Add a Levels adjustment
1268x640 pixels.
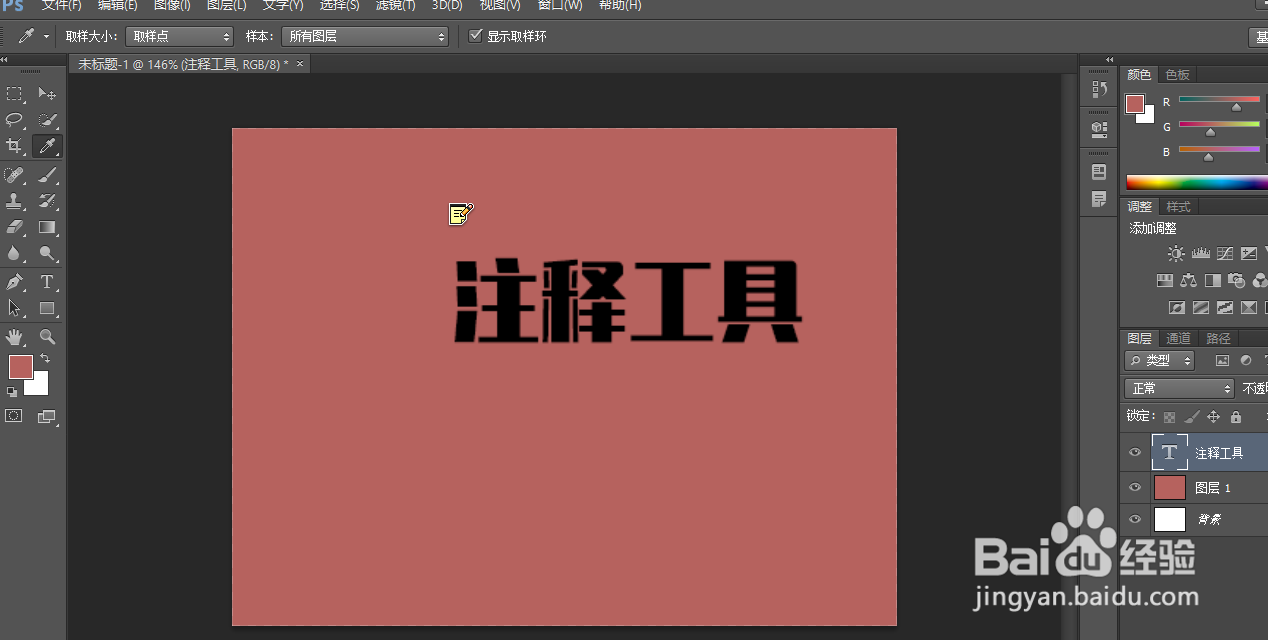1201,254
